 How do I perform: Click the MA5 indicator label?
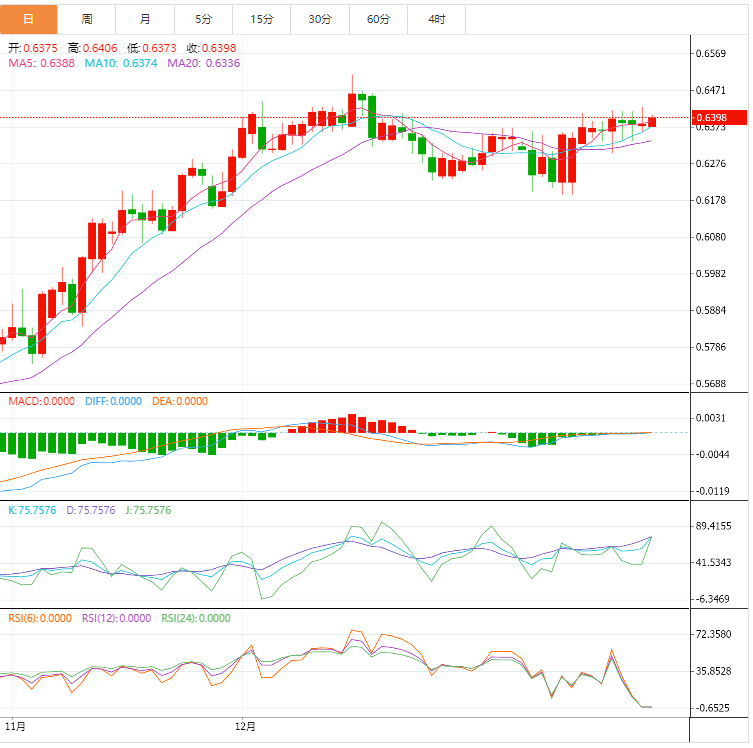point(41,63)
